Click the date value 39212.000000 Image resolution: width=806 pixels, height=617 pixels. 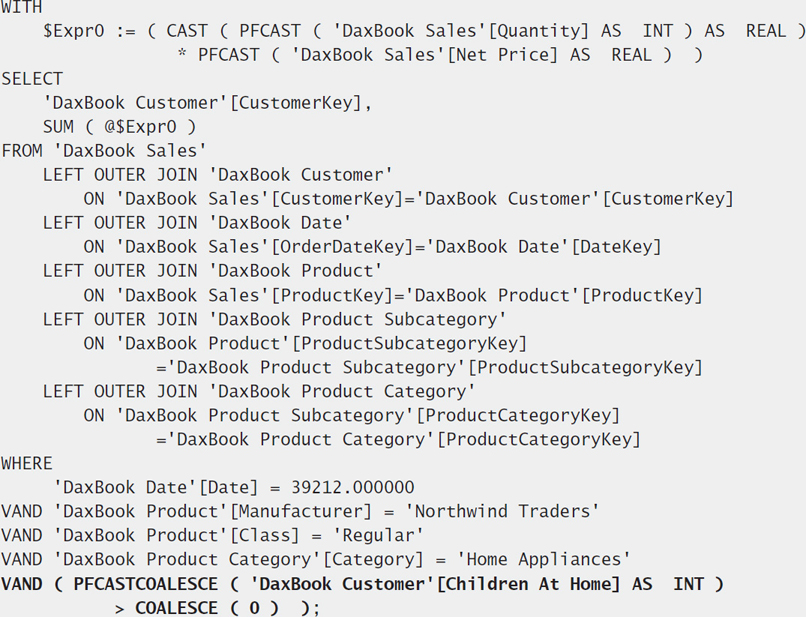pyautogui.click(x=353, y=487)
